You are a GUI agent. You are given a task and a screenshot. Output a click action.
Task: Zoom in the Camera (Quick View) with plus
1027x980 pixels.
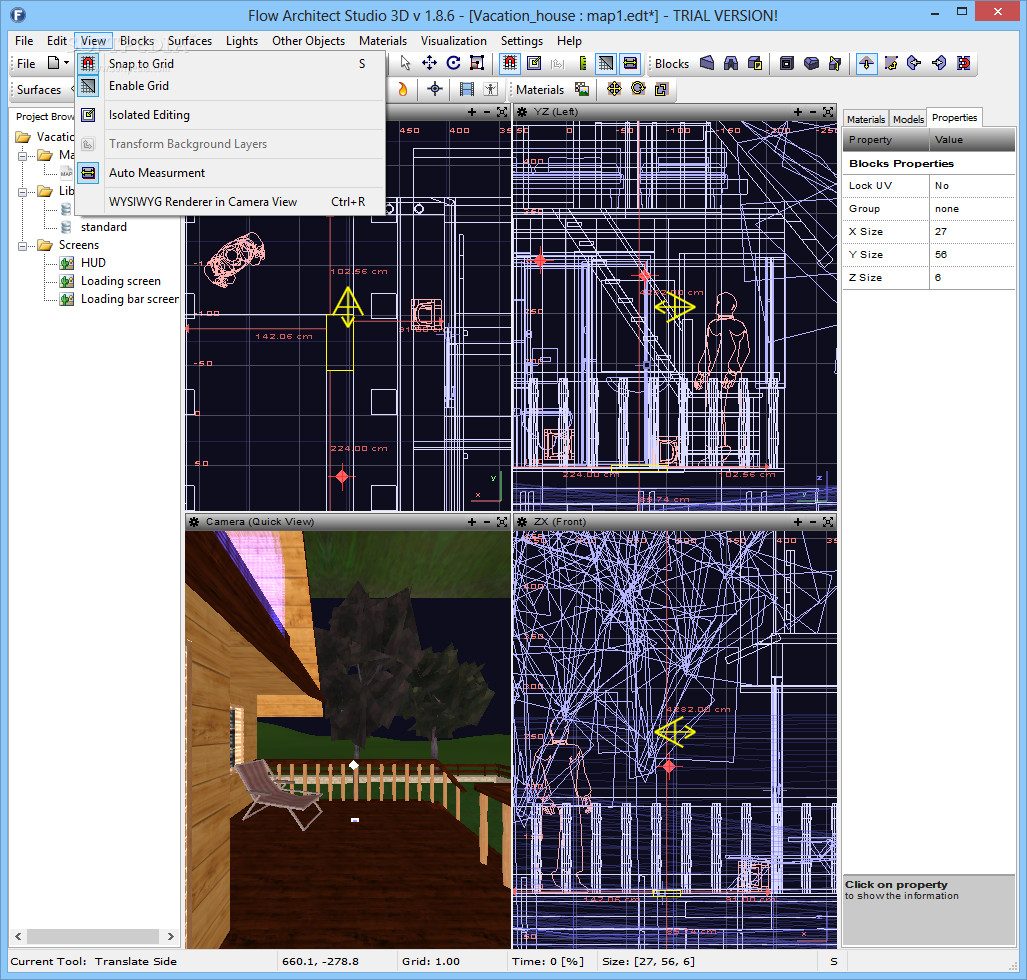472,522
